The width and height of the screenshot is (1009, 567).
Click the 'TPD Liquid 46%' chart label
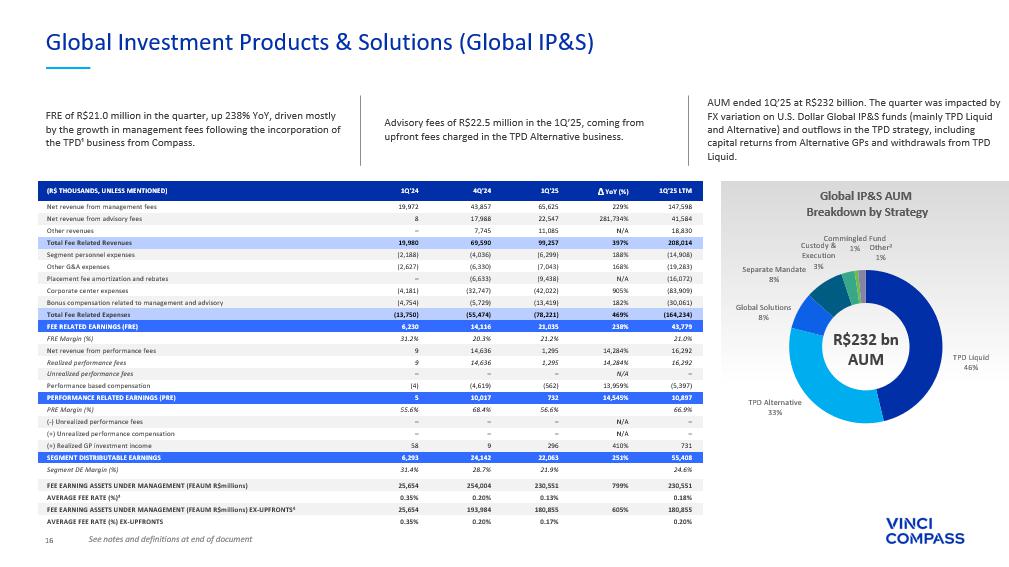970,362
